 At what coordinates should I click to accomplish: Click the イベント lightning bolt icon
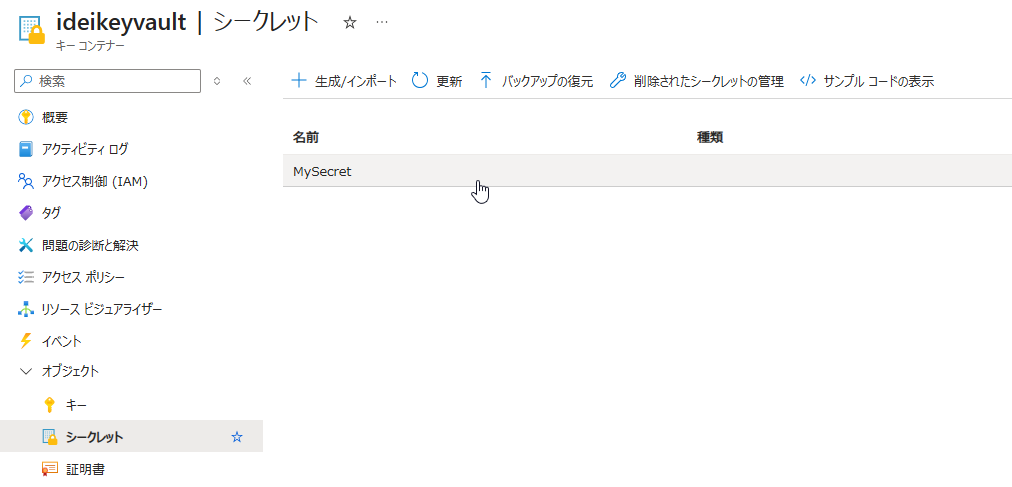(26, 341)
